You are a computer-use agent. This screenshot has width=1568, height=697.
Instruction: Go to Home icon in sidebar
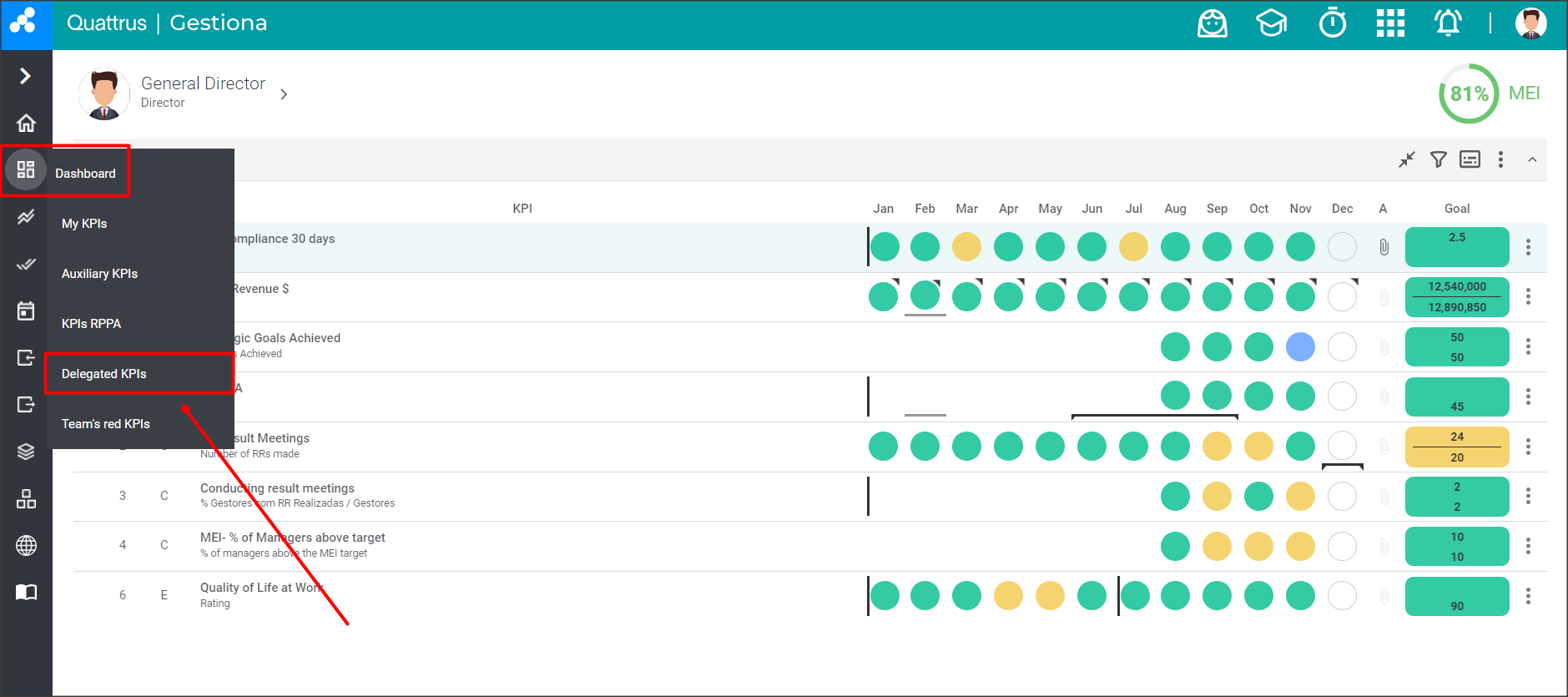click(26, 124)
